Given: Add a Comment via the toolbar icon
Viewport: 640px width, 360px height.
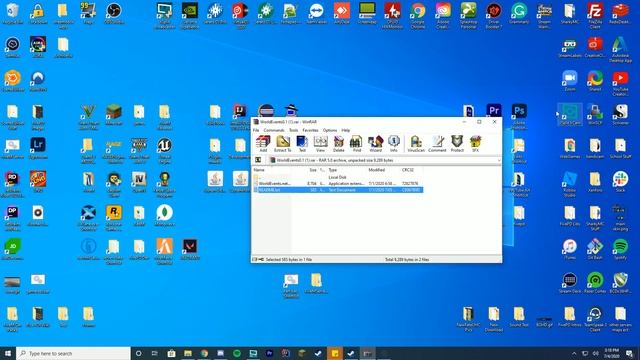Looking at the screenshot, I should click(437, 144).
